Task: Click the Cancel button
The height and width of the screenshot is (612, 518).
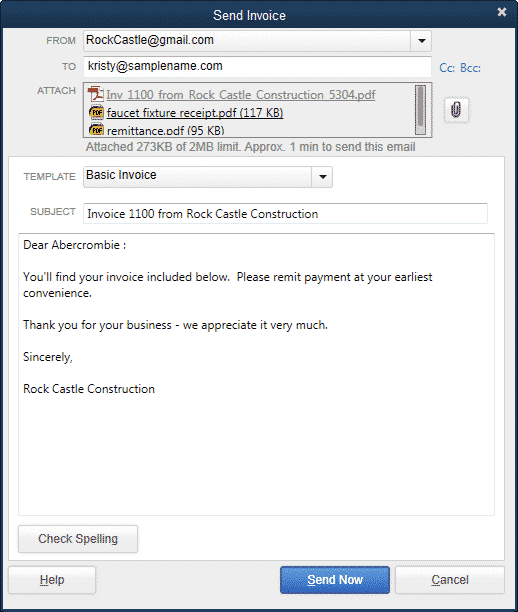Action: [450, 580]
